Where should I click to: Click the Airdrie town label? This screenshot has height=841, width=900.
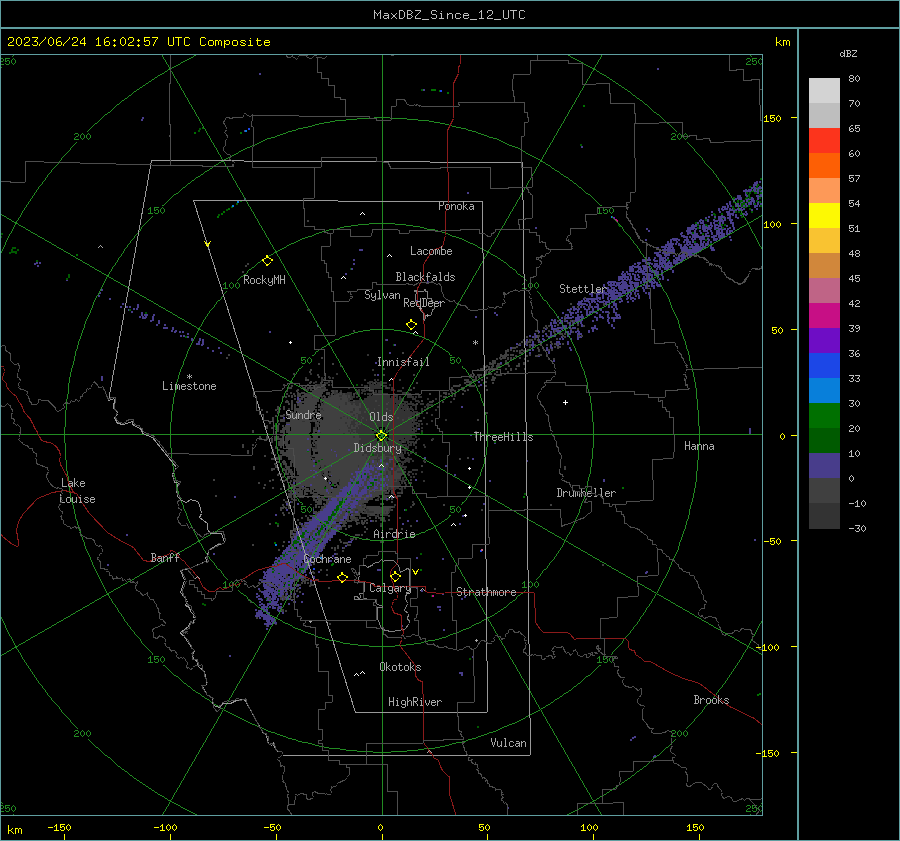click(x=394, y=534)
